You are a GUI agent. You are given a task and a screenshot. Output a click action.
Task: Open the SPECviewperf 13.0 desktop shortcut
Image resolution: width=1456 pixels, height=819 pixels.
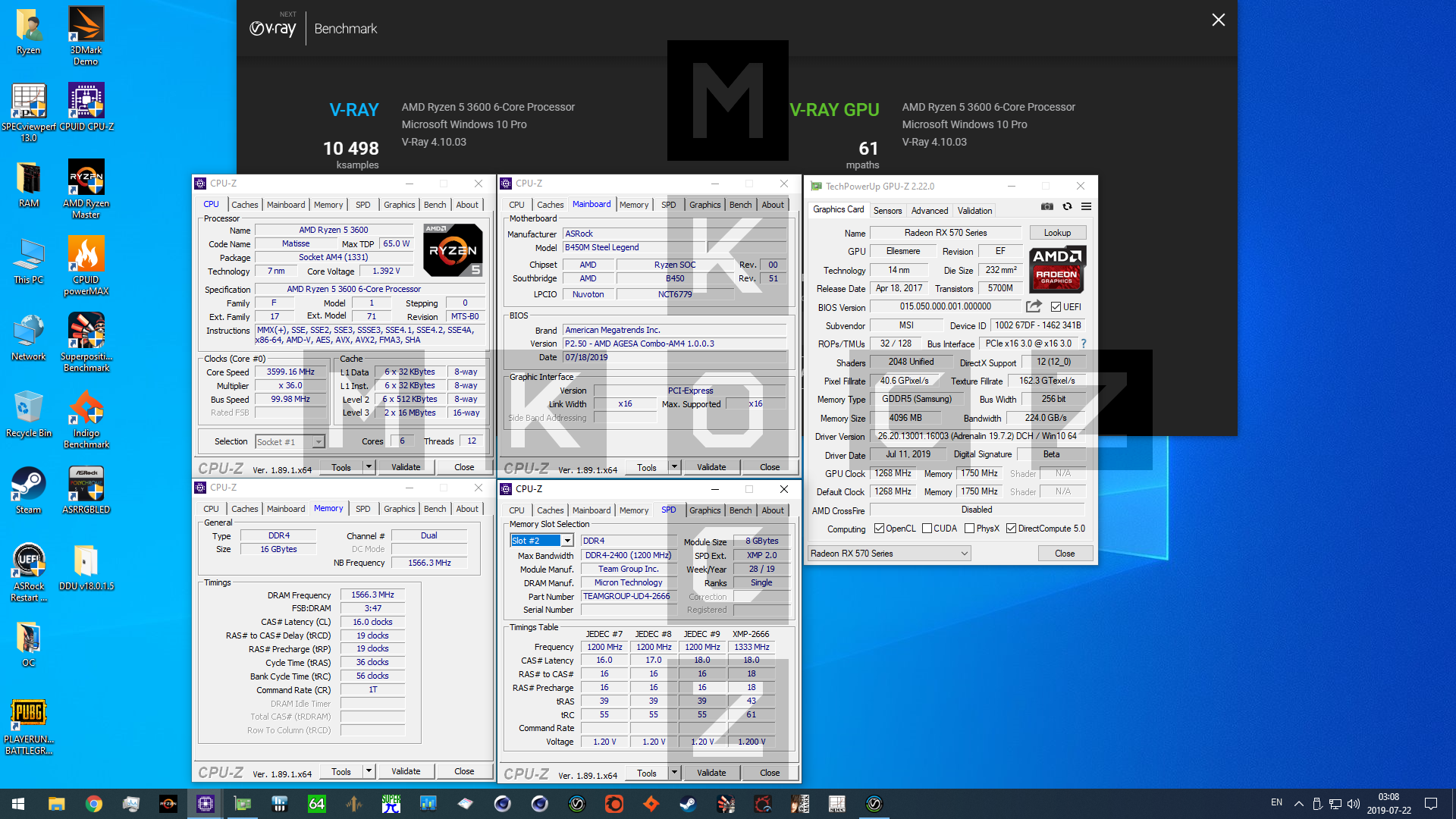[x=28, y=112]
